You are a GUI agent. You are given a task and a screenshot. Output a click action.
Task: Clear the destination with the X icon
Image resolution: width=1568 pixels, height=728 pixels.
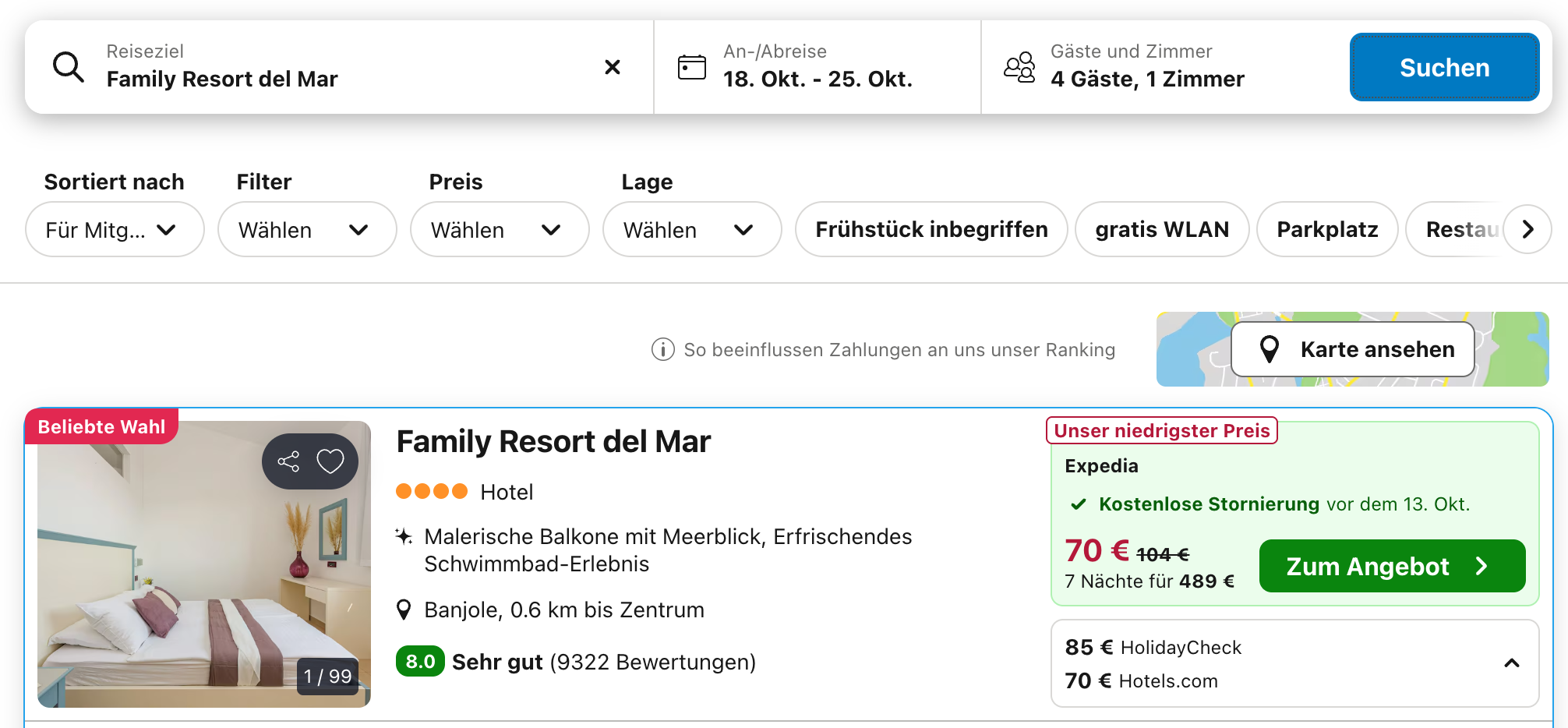click(613, 67)
